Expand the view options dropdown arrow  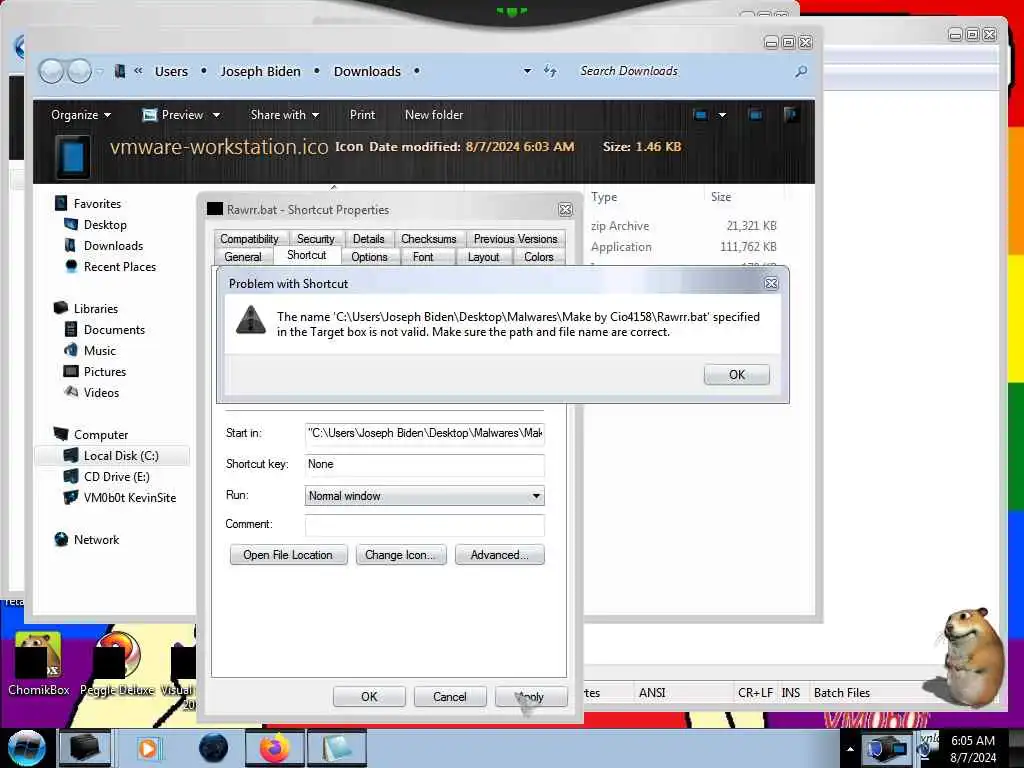pyautogui.click(x=722, y=115)
